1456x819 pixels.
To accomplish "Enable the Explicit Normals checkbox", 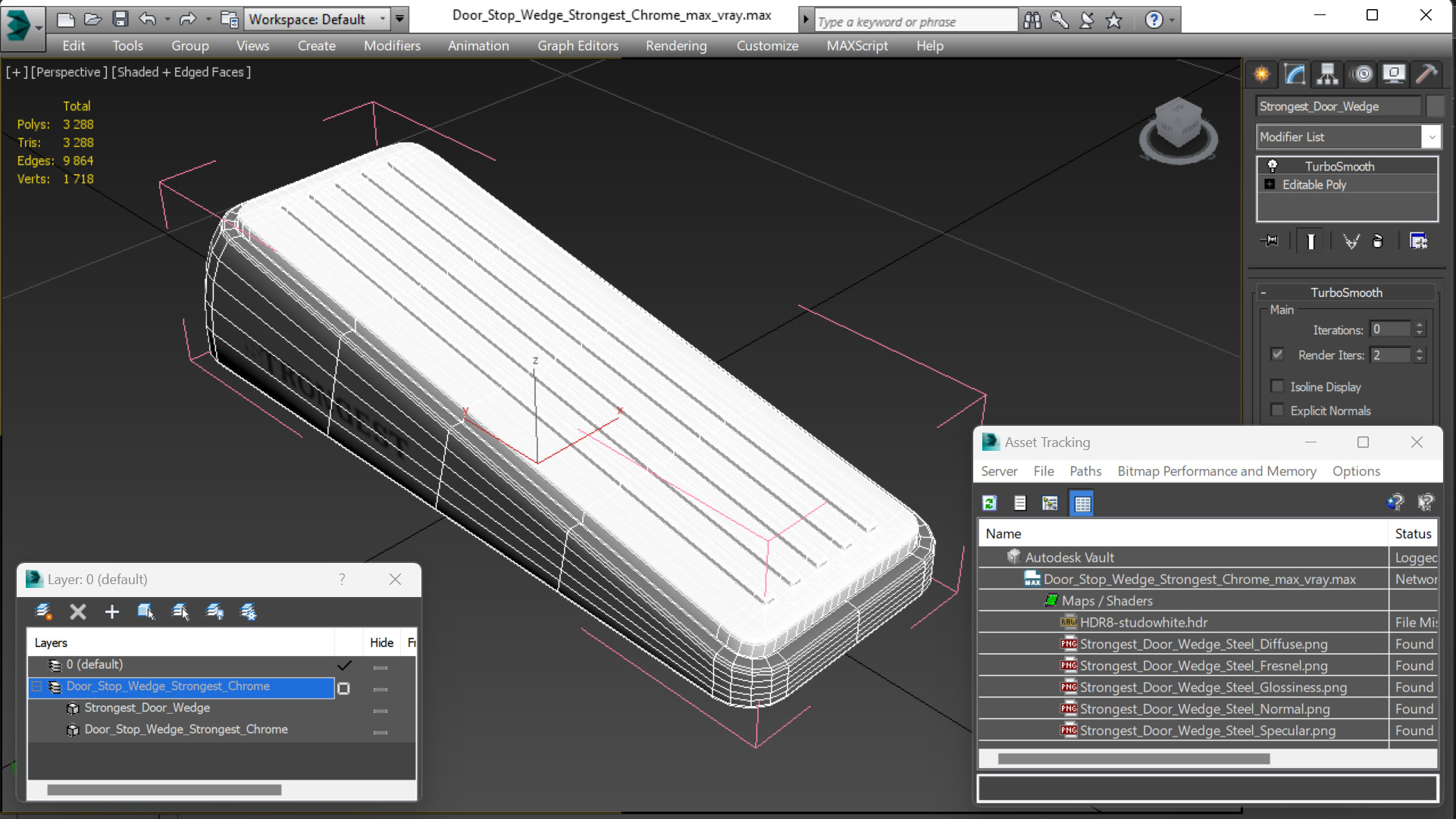I will pyautogui.click(x=1277, y=411).
